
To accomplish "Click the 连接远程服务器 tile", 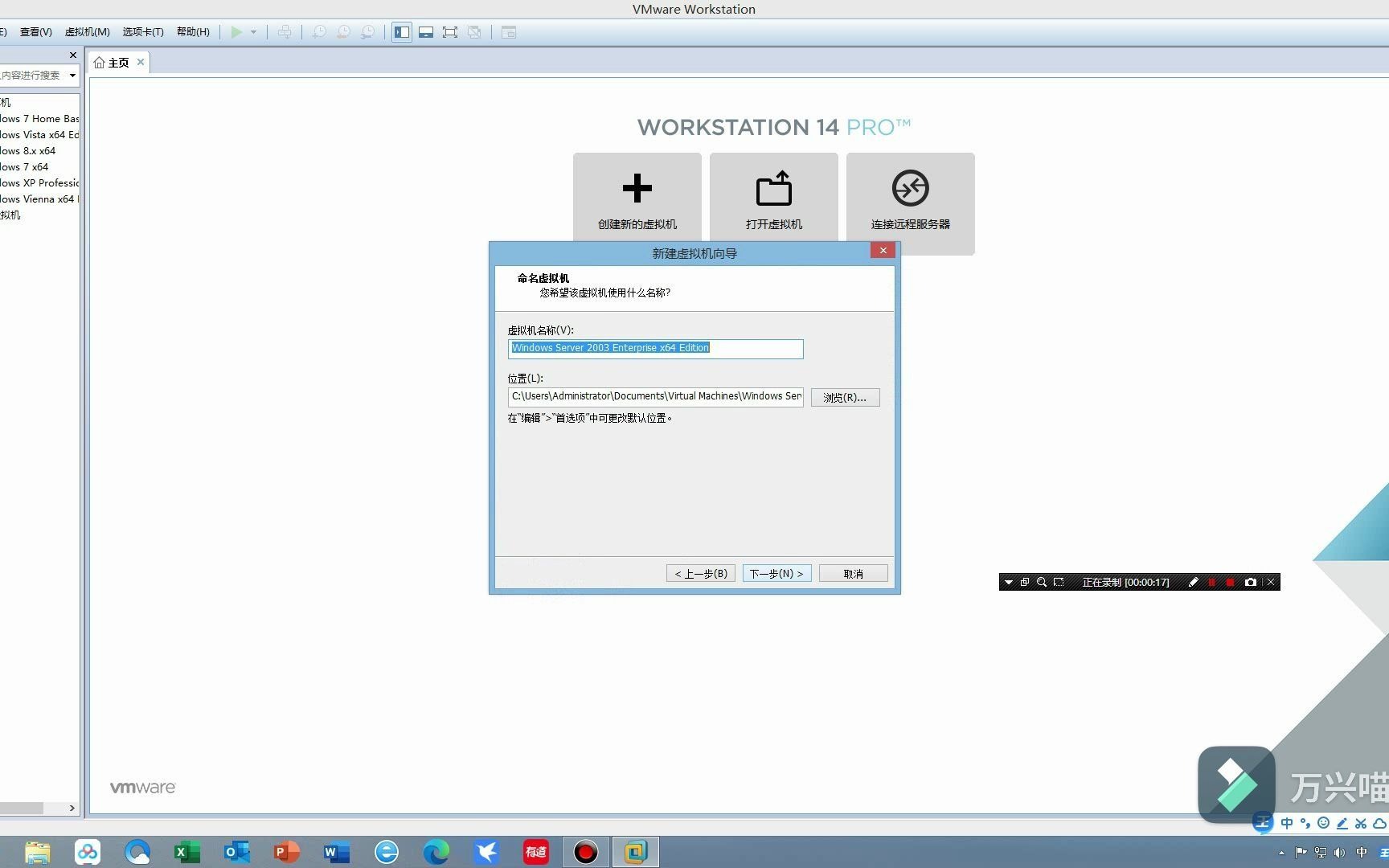I will click(x=910, y=204).
